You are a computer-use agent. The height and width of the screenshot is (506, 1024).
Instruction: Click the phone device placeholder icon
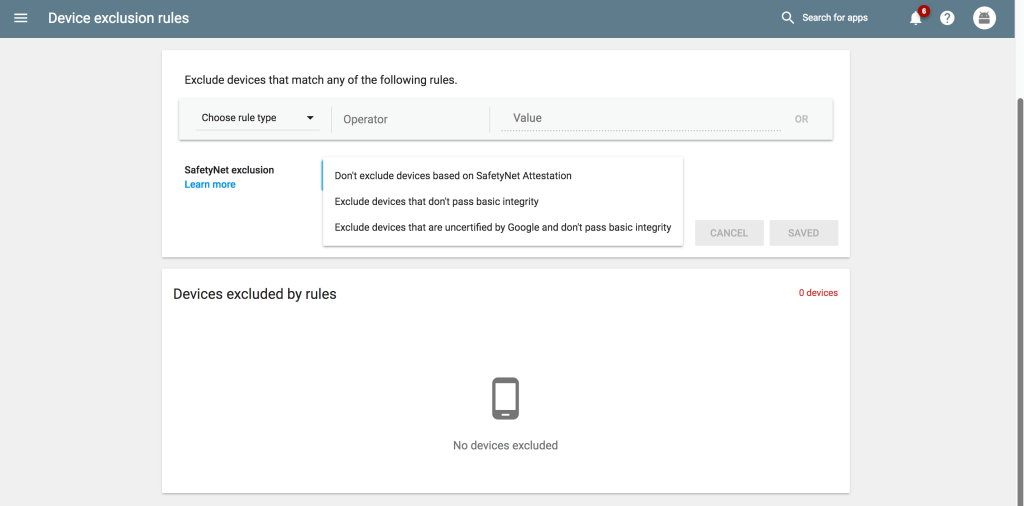pos(505,398)
